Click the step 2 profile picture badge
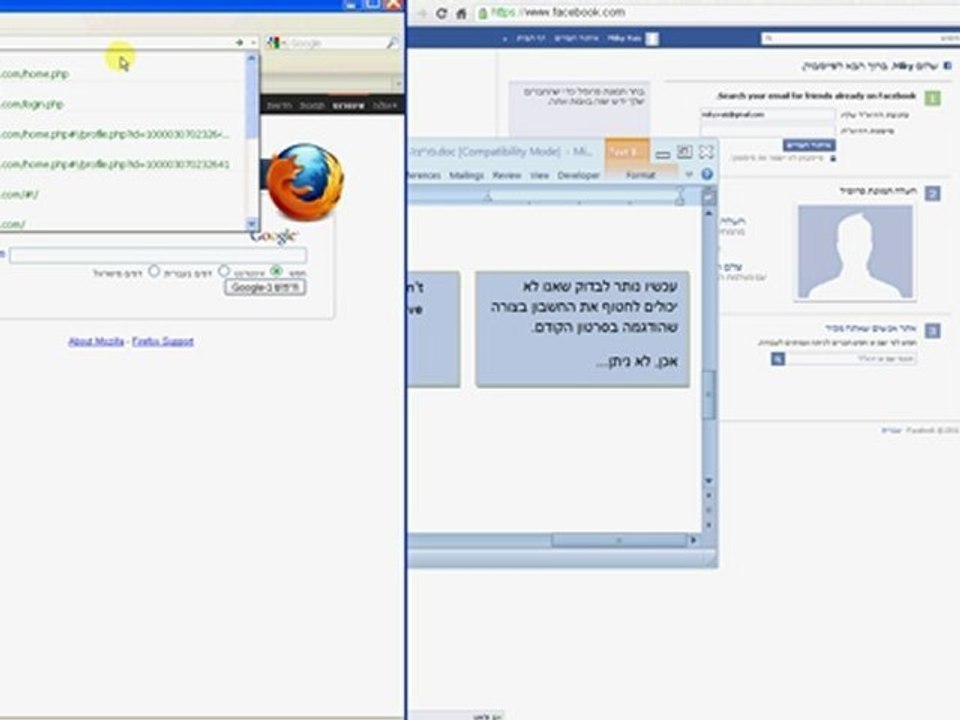 click(x=932, y=193)
